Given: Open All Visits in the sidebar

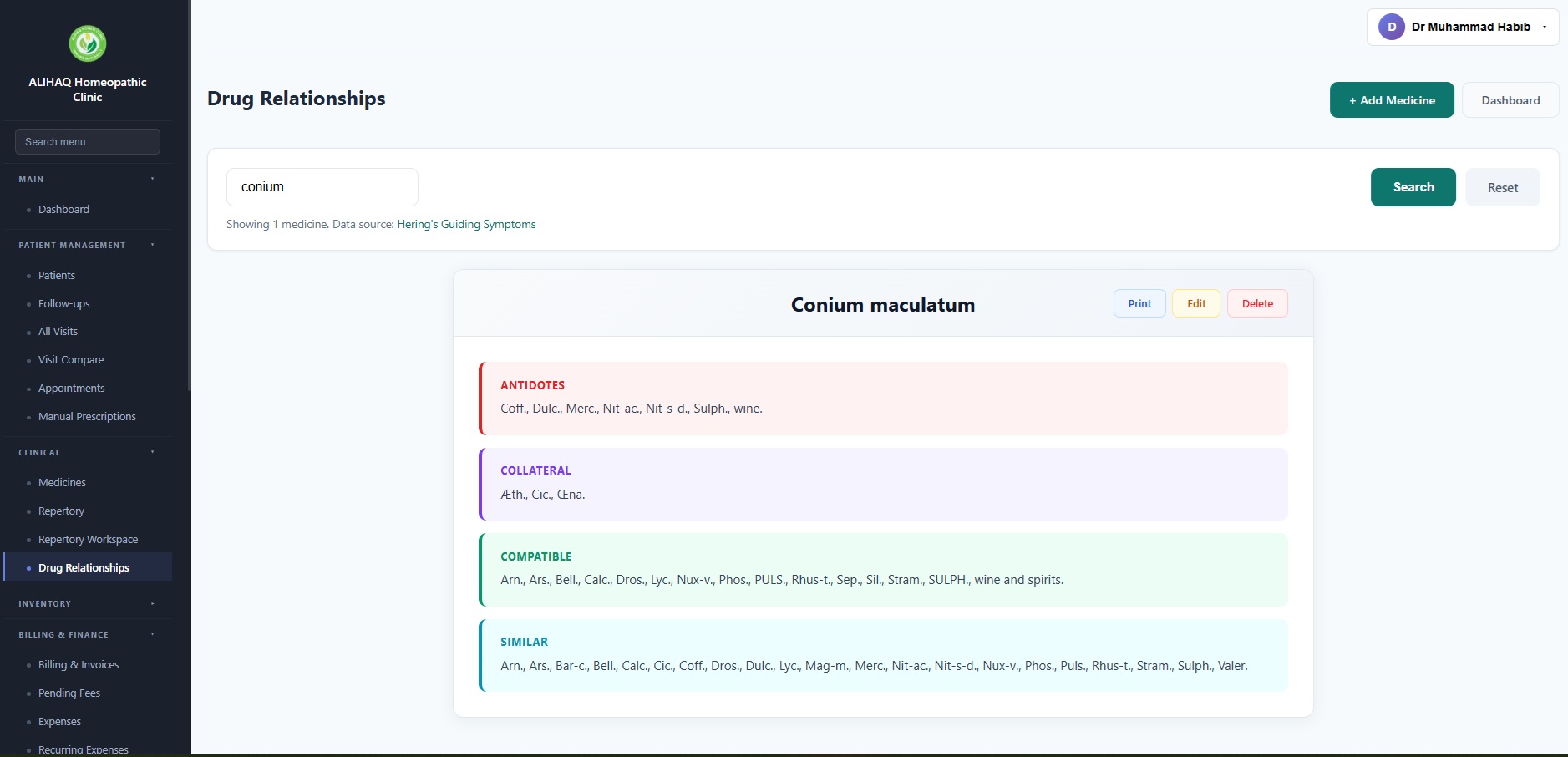Looking at the screenshot, I should [x=88, y=331].
